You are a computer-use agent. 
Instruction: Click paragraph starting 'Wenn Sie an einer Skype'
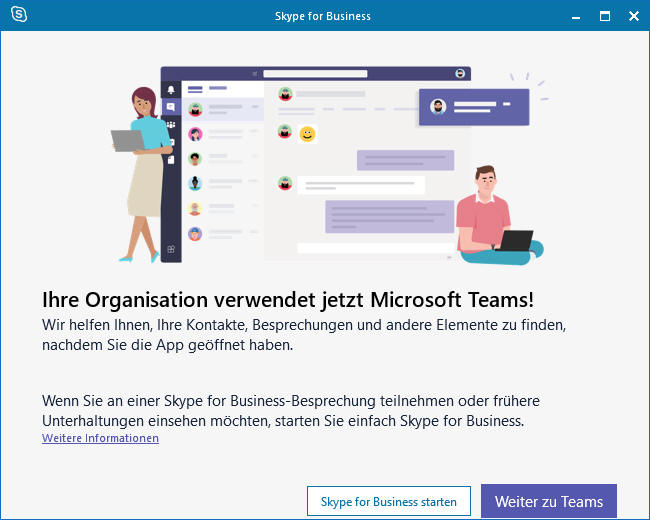[x=291, y=411]
